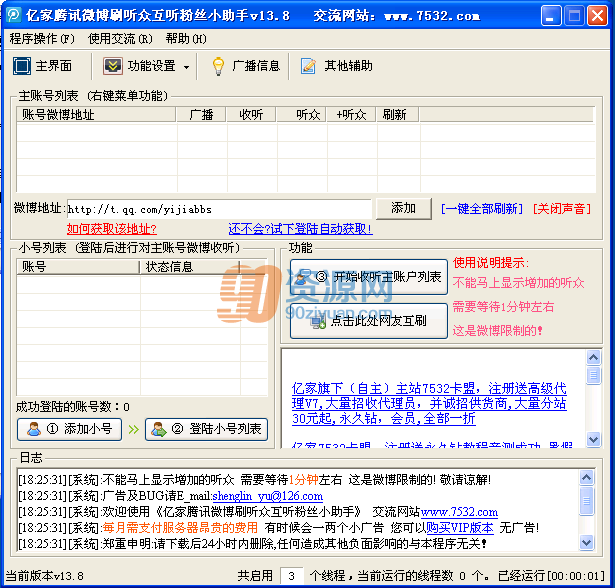The image size is (615, 588).
Task: Click 当前版本v13.8 status text
Action: pos(44,576)
